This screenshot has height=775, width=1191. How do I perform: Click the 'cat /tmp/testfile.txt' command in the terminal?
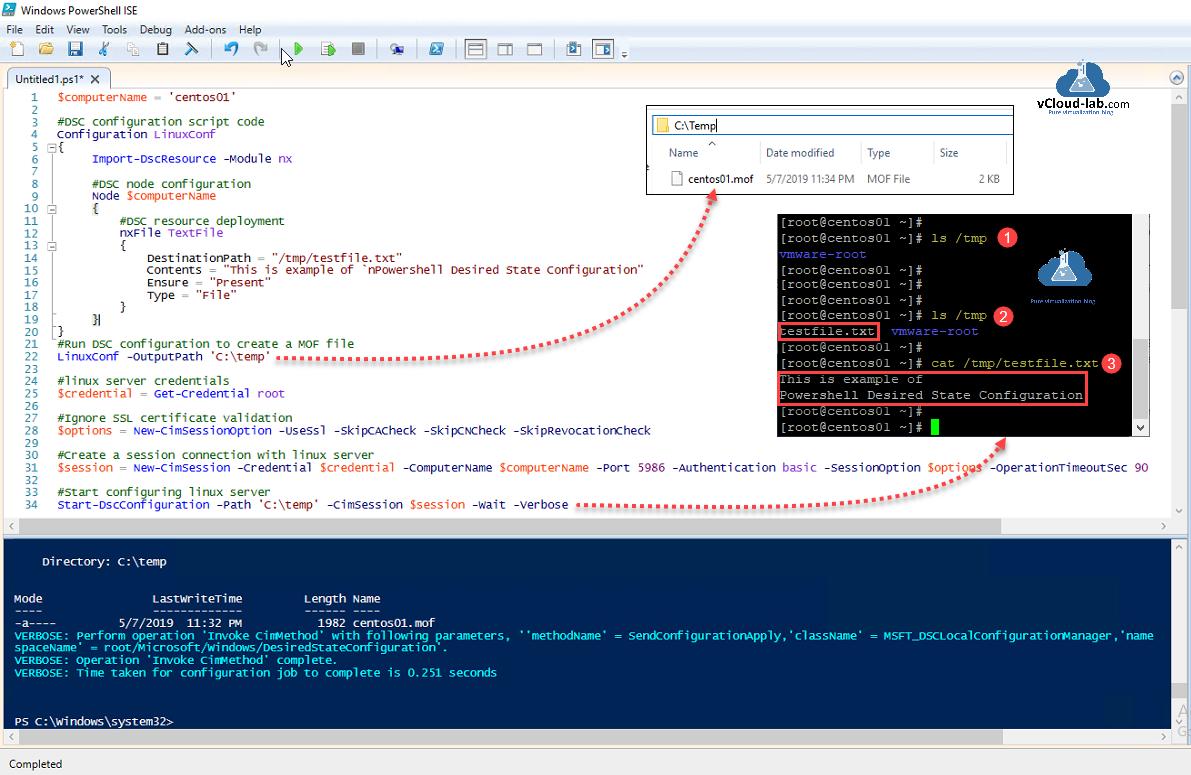(1015, 363)
